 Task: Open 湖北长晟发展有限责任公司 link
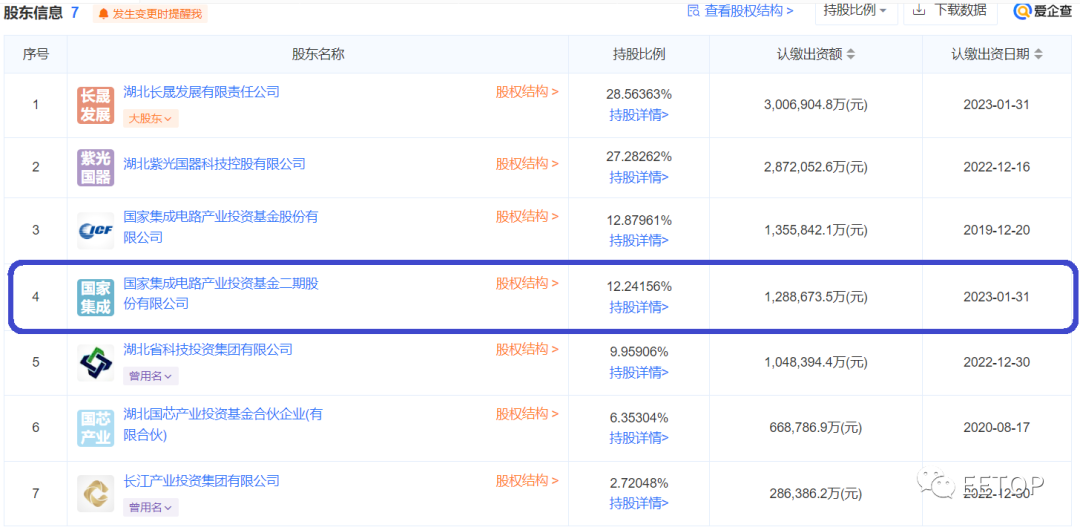coord(201,92)
